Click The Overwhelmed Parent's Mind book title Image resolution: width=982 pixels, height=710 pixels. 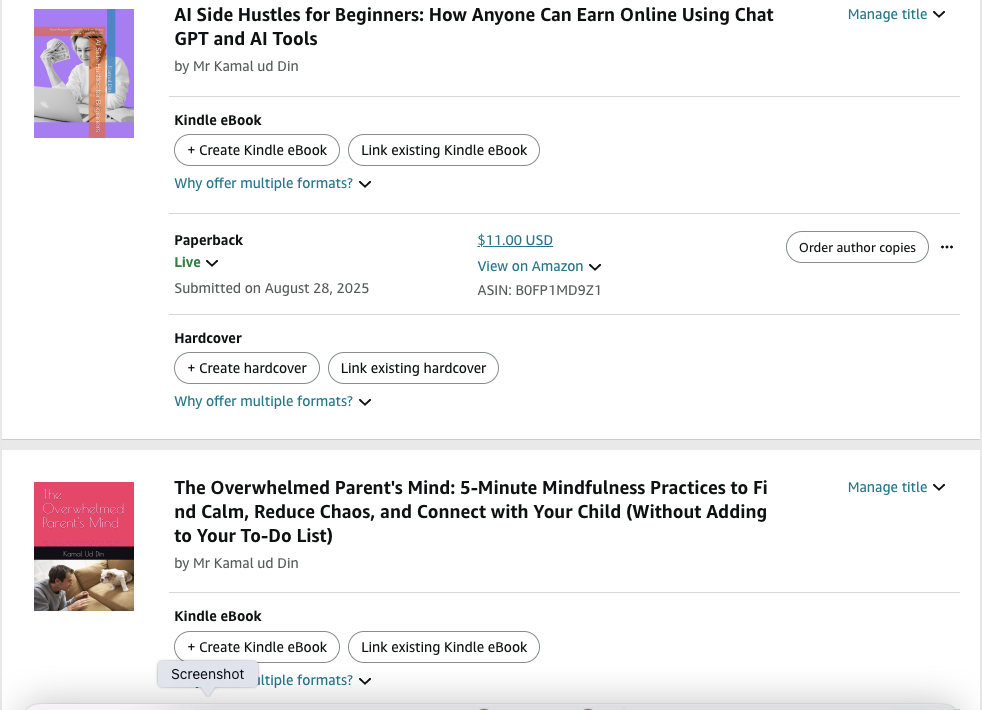(x=470, y=512)
